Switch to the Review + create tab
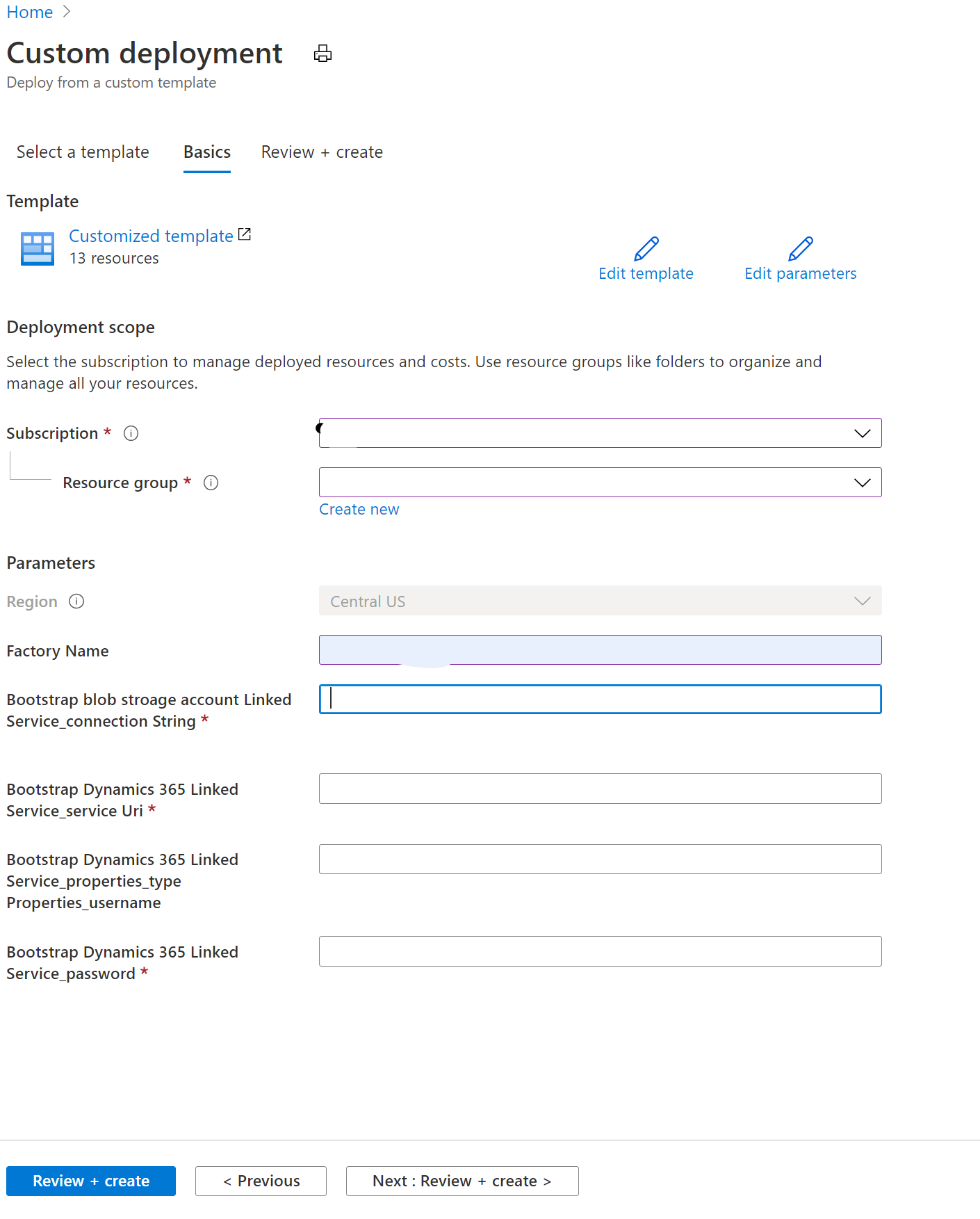The height and width of the screenshot is (1219, 980). click(x=322, y=152)
